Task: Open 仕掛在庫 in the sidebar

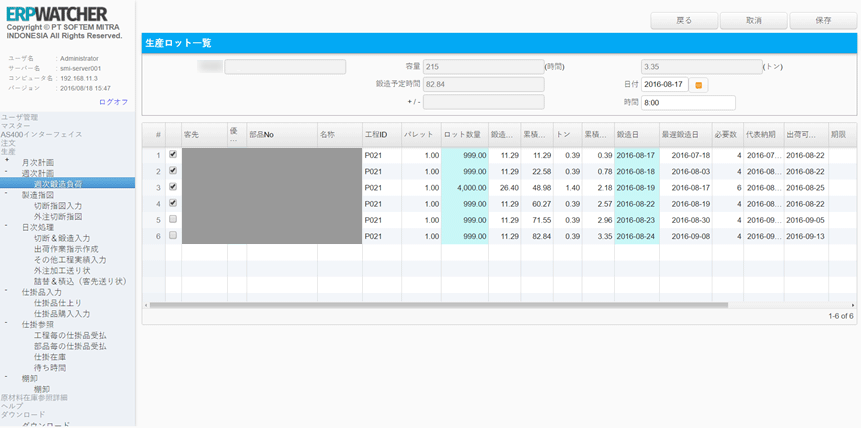Action: [50, 357]
